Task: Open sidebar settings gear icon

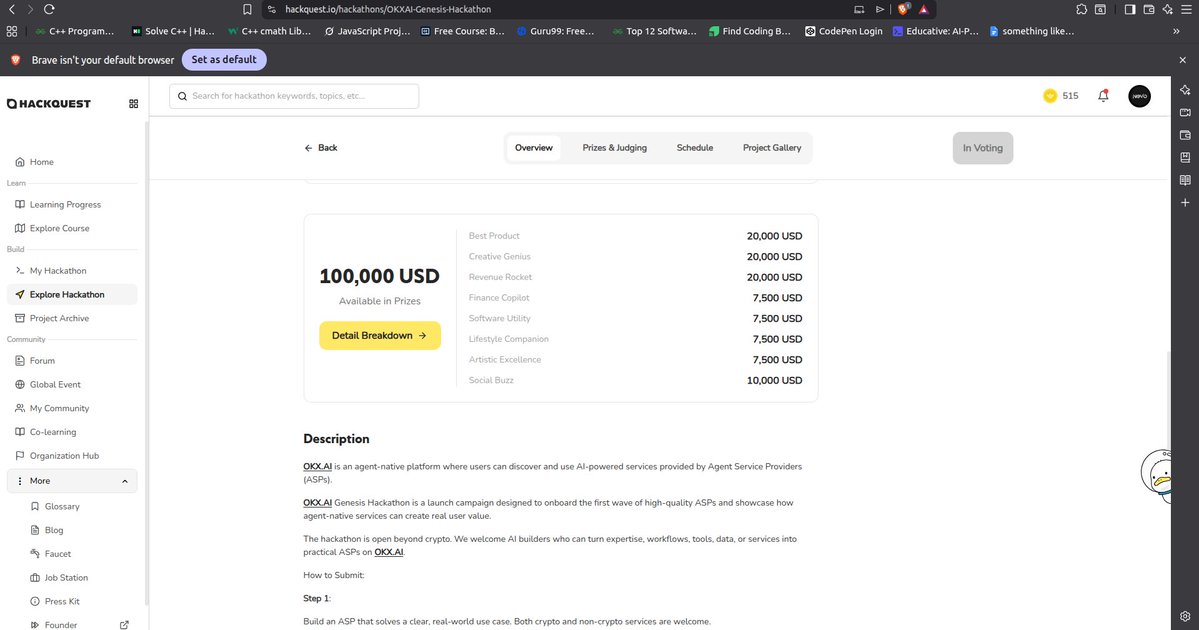Action: [x=1184, y=616]
